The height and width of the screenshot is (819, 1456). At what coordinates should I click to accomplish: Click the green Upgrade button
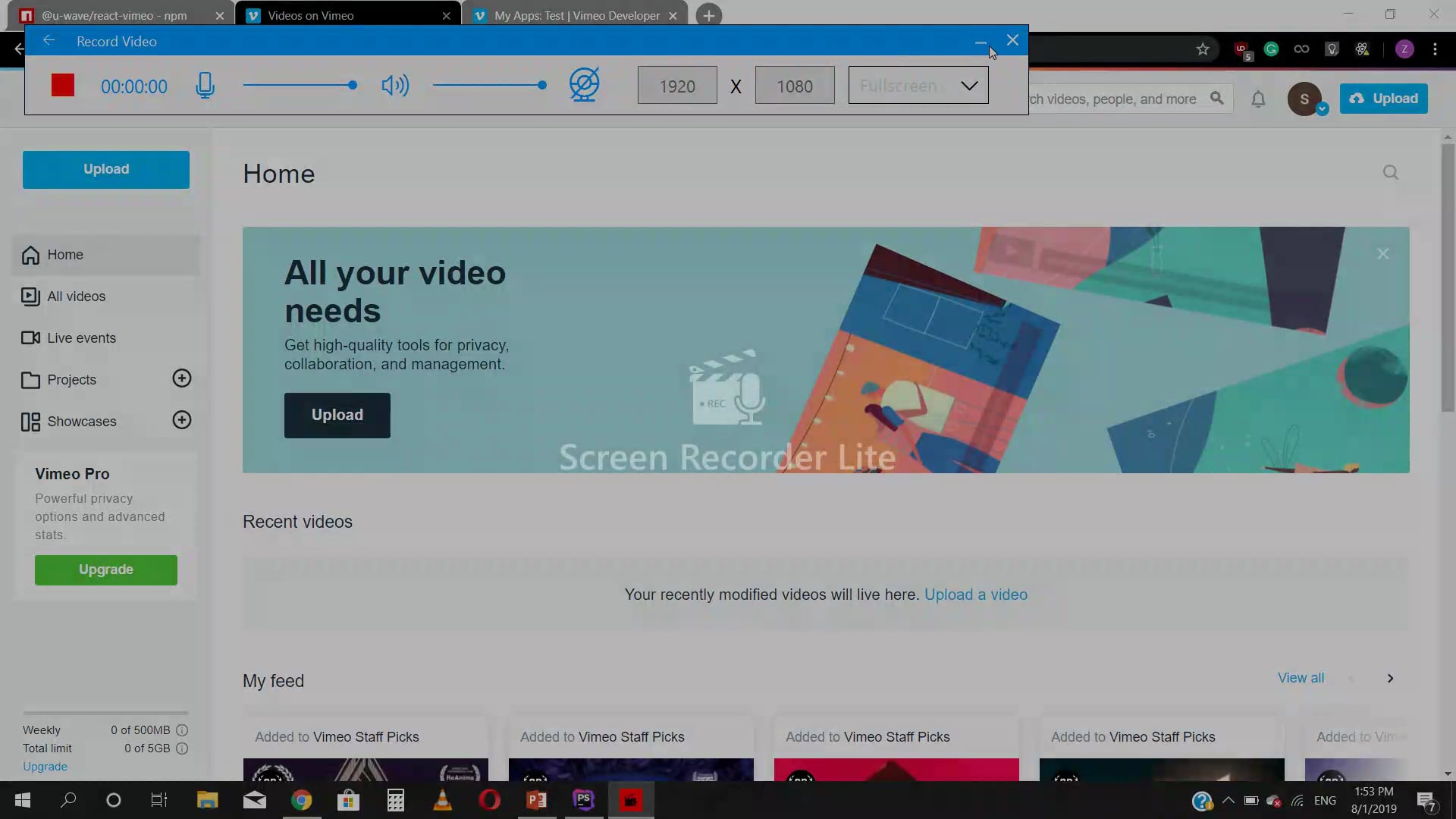pos(106,570)
